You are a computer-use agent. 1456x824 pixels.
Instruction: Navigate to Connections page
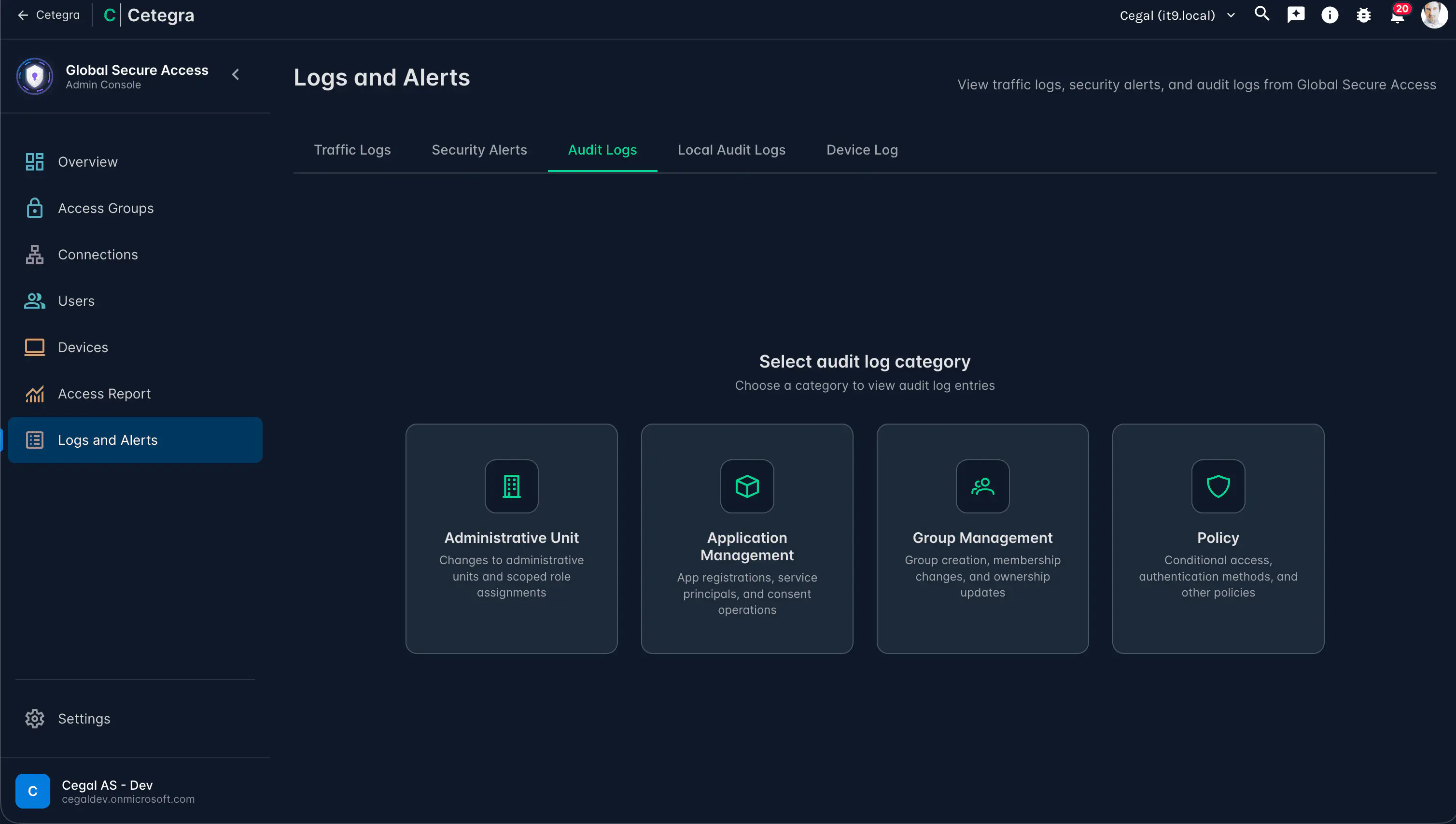pos(135,255)
